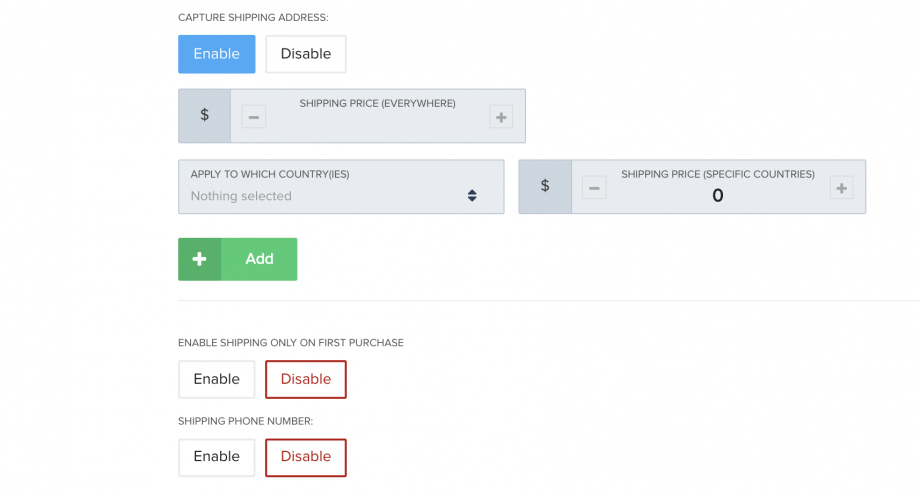Click the dollar sign beside Specific Countries price
The image size is (920, 496).
coord(545,187)
